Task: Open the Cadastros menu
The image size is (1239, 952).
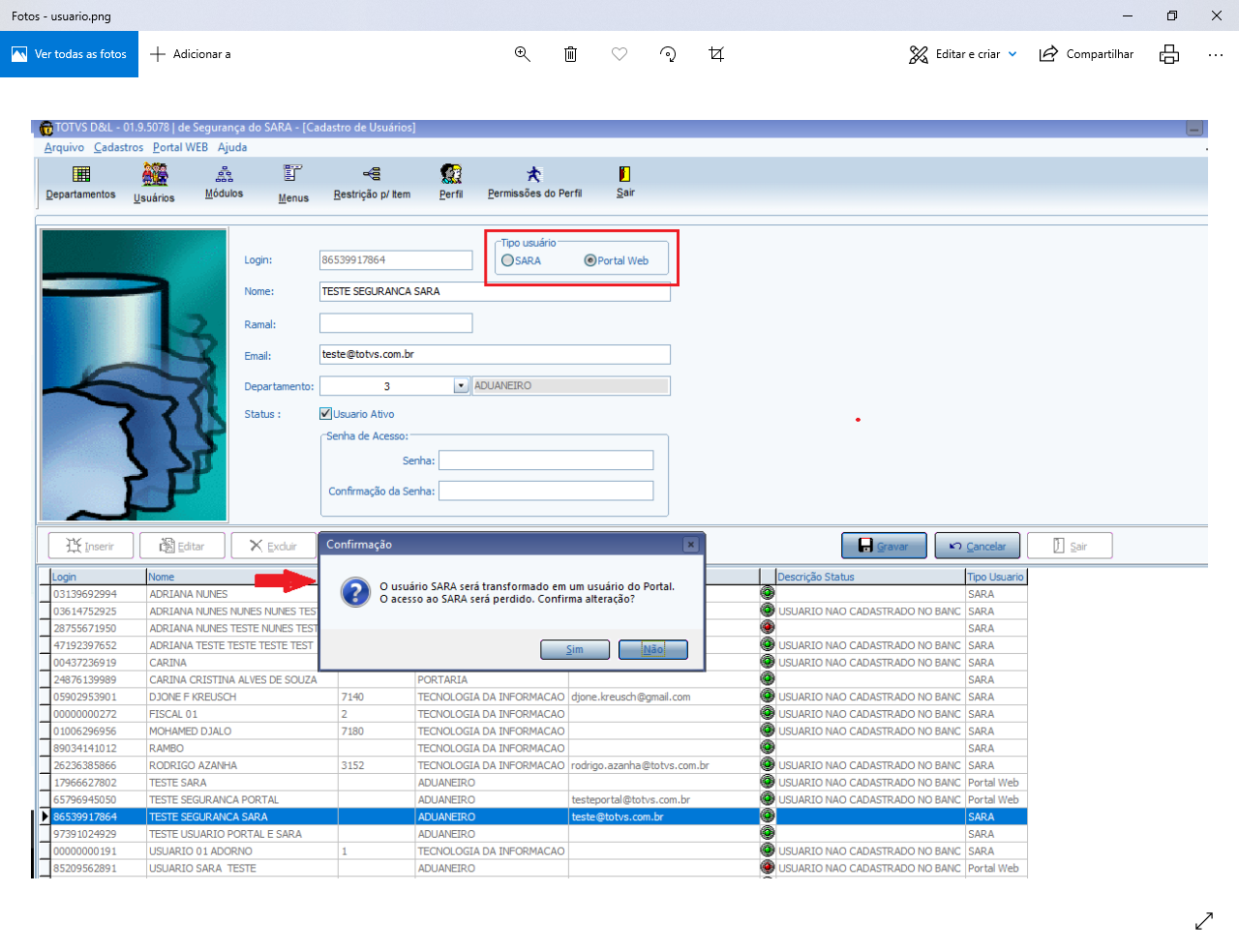Action: tap(118, 147)
